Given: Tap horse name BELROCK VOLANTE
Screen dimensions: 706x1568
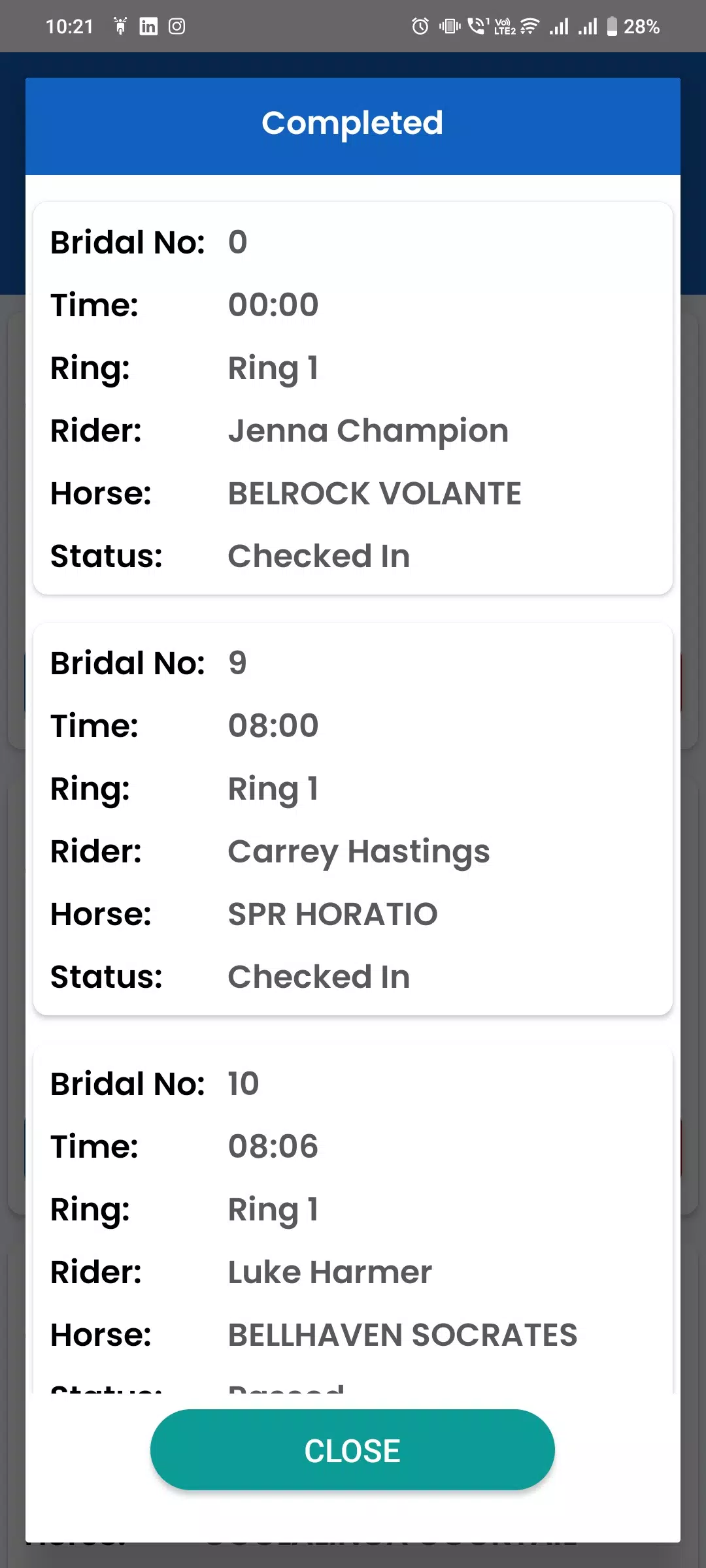Looking at the screenshot, I should (375, 494).
